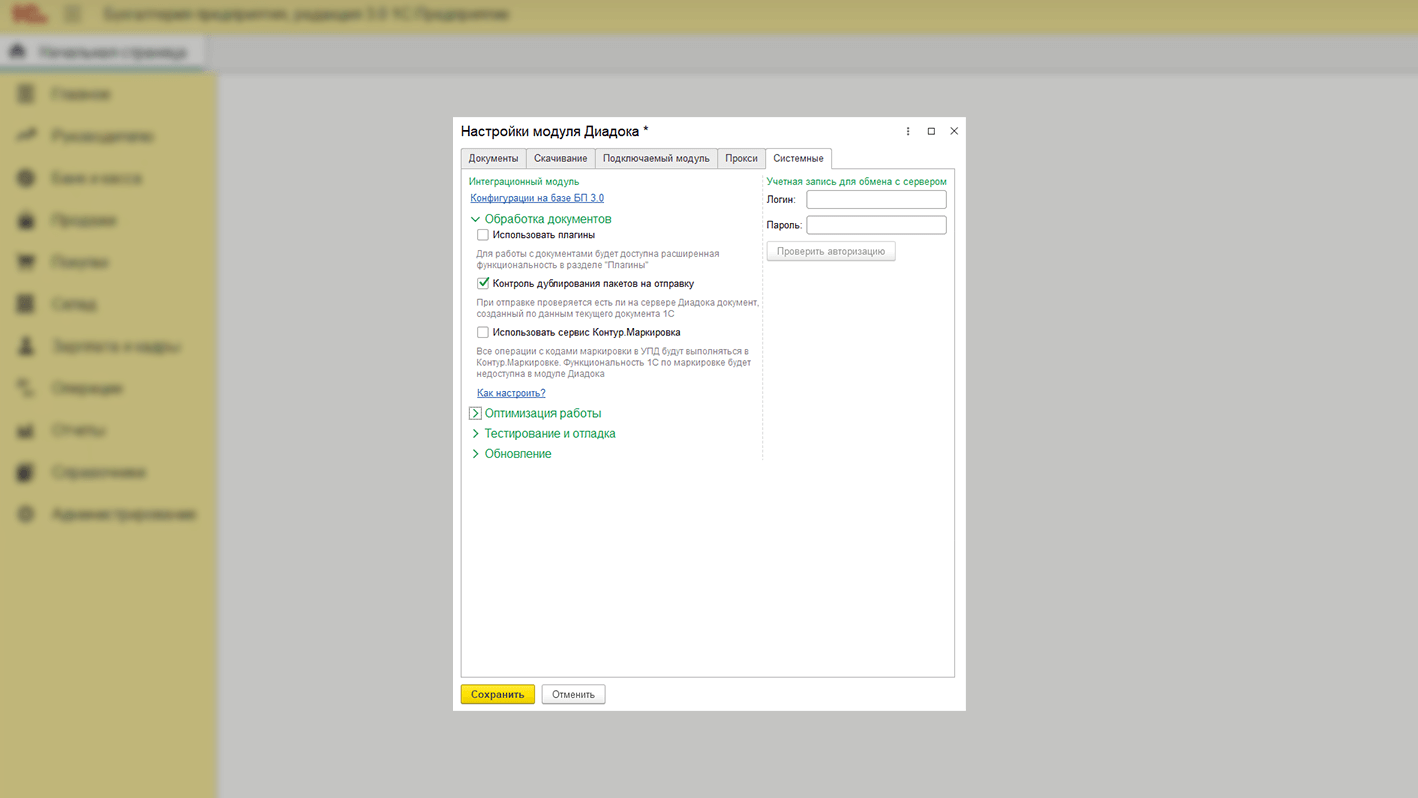Screen dimensions: 1418x798
Task: Select the Прокси tab
Action: (741, 158)
